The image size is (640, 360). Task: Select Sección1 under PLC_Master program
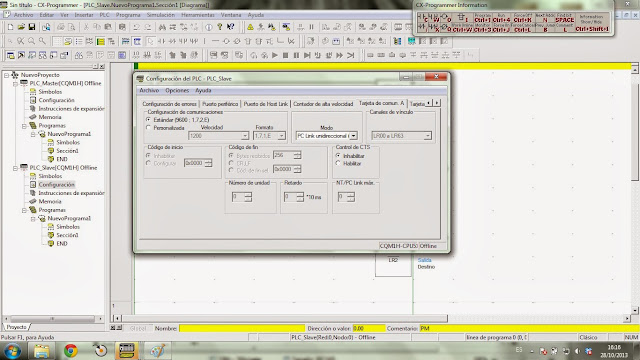67,151
